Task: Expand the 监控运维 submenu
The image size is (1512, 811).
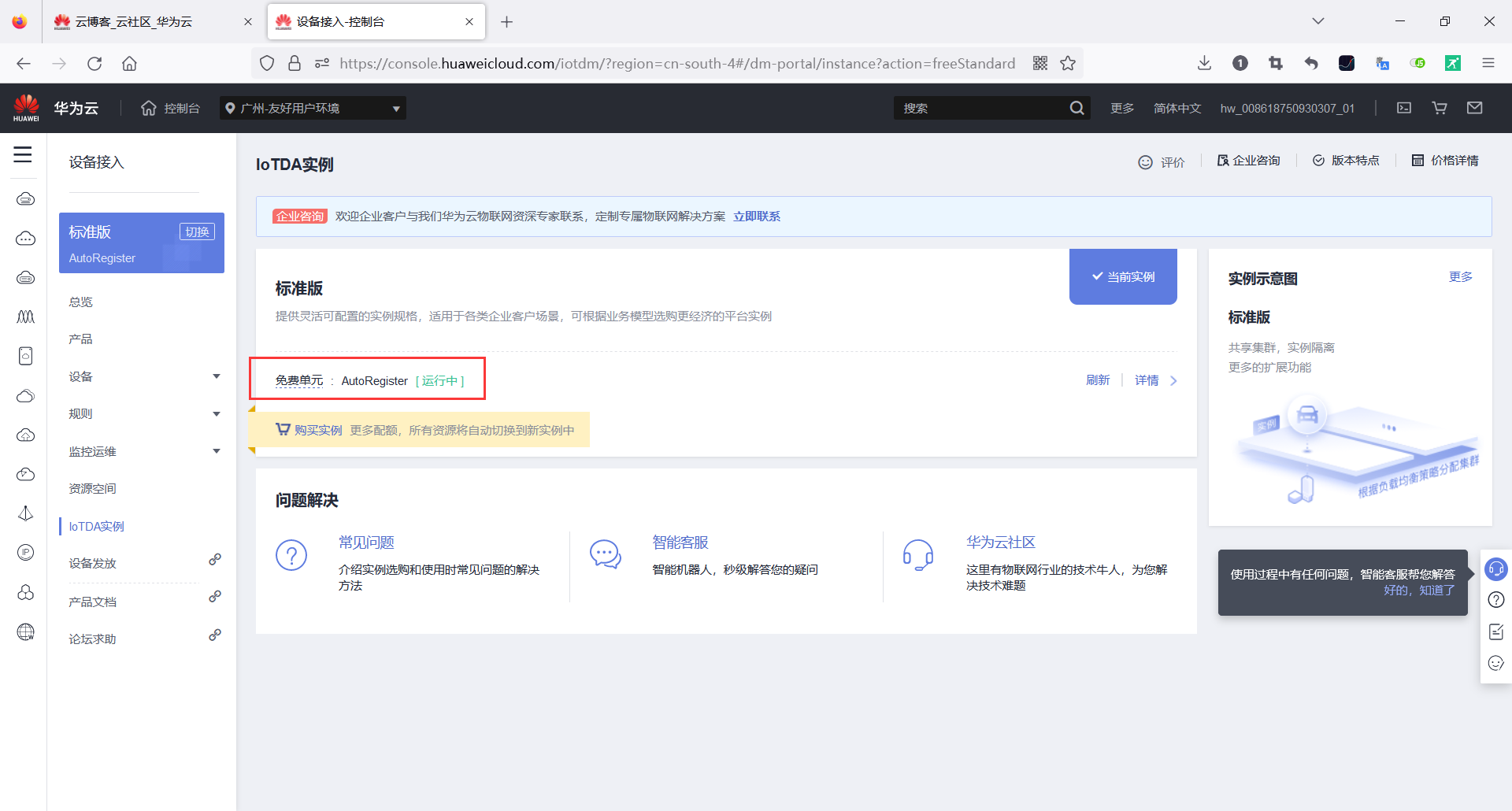Action: [217, 451]
